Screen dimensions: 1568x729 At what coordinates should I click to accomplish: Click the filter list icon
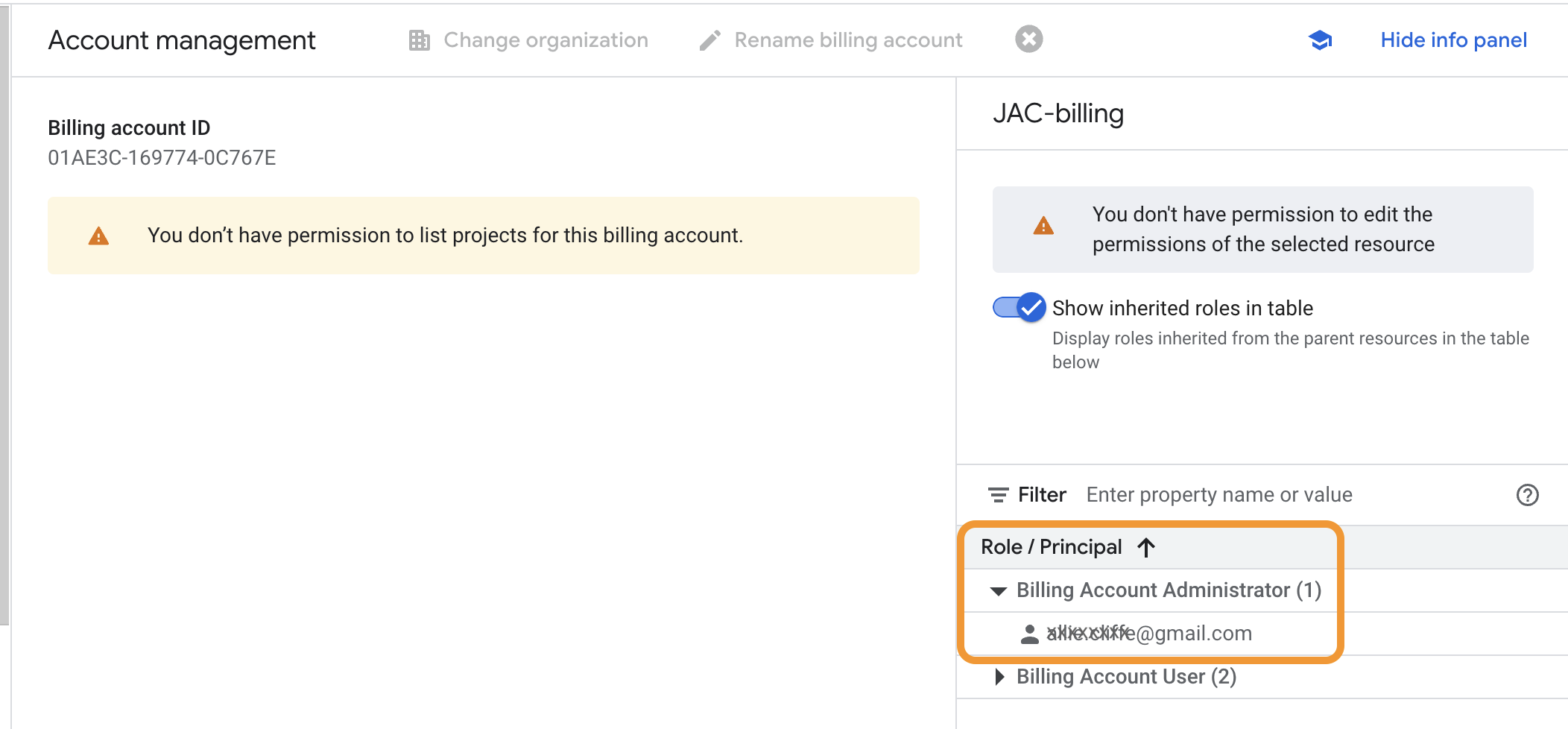[998, 495]
